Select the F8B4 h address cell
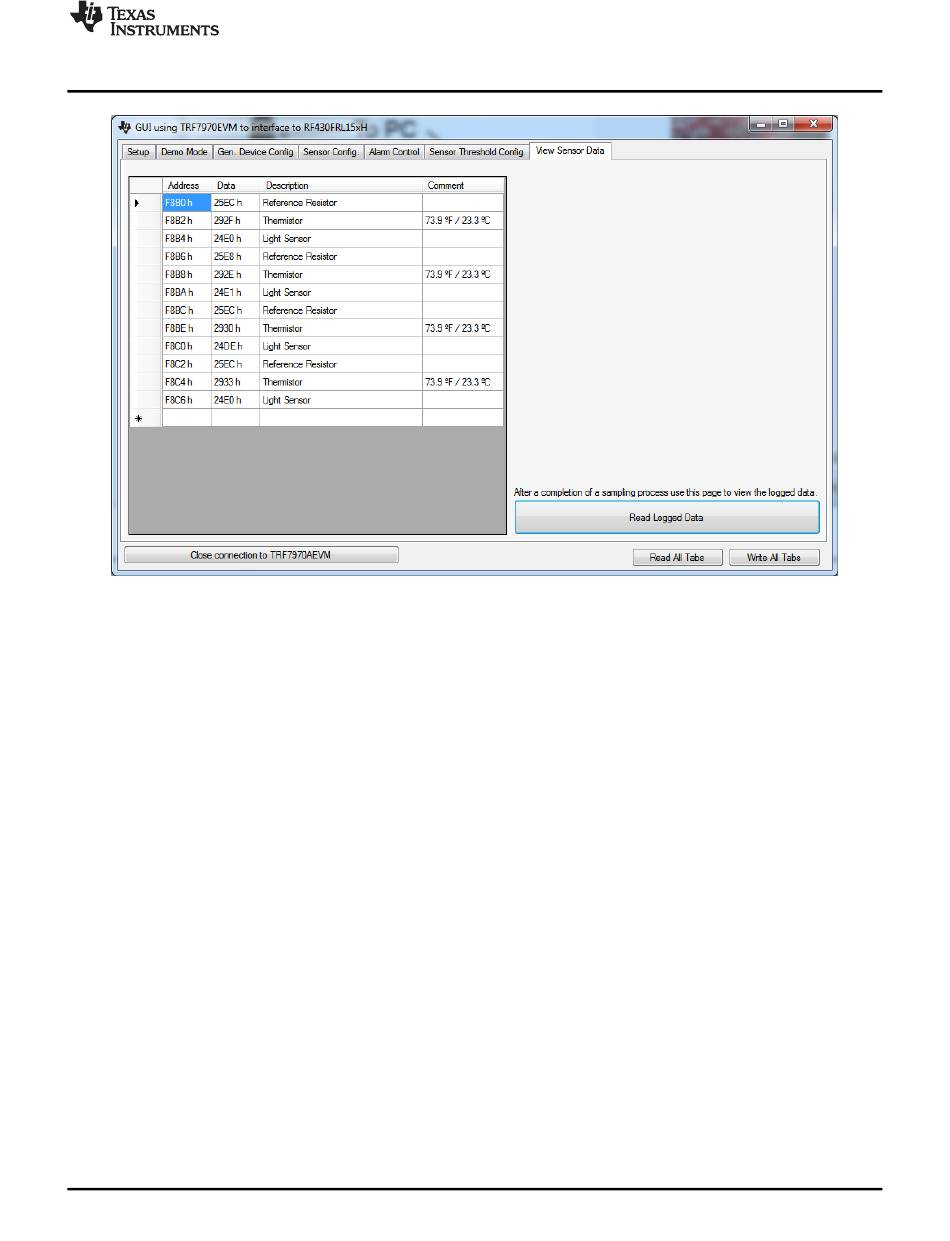The height and width of the screenshot is (1241, 950). [x=187, y=239]
